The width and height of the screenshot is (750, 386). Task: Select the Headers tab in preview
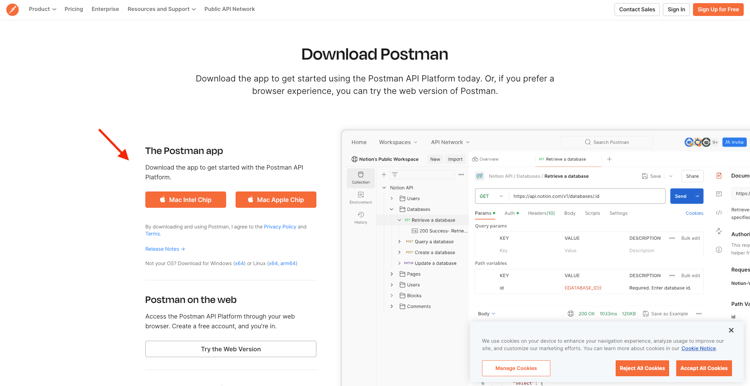click(x=541, y=213)
